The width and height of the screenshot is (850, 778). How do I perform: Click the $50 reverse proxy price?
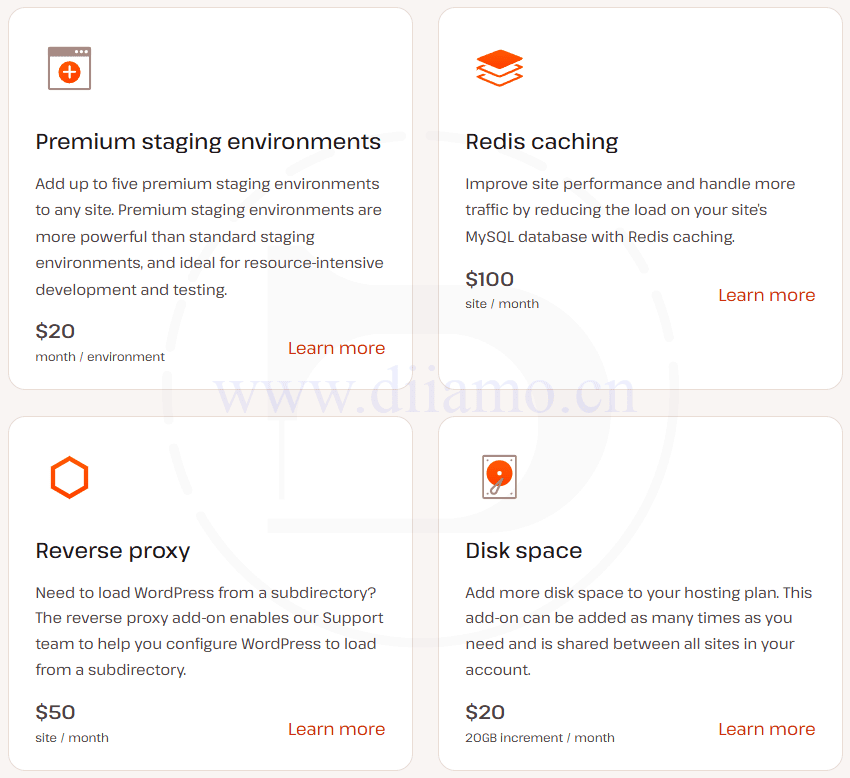coord(56,712)
